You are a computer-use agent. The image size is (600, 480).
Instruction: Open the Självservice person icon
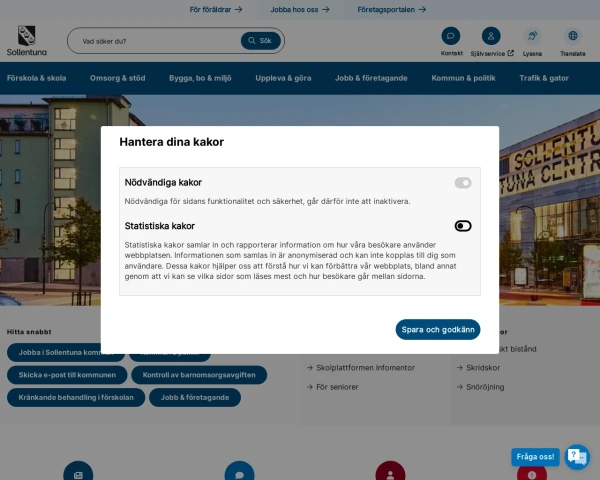(x=491, y=36)
